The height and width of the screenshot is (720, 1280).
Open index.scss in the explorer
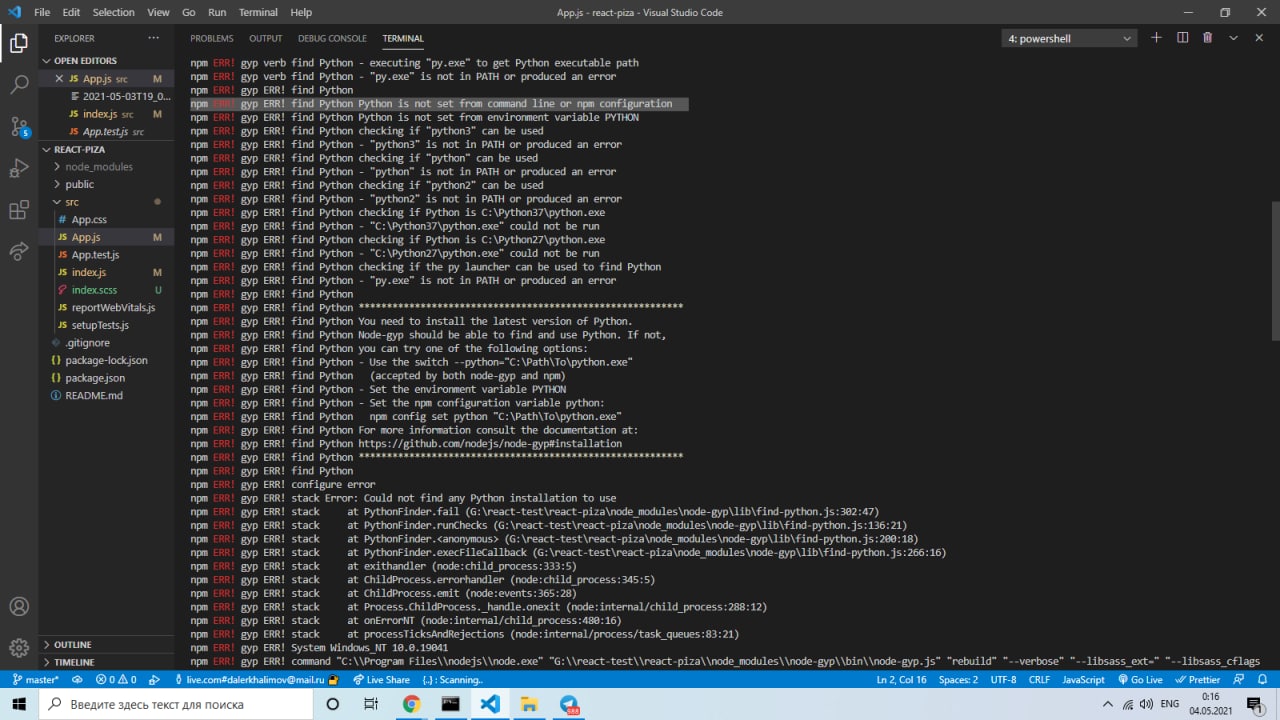tap(106, 290)
